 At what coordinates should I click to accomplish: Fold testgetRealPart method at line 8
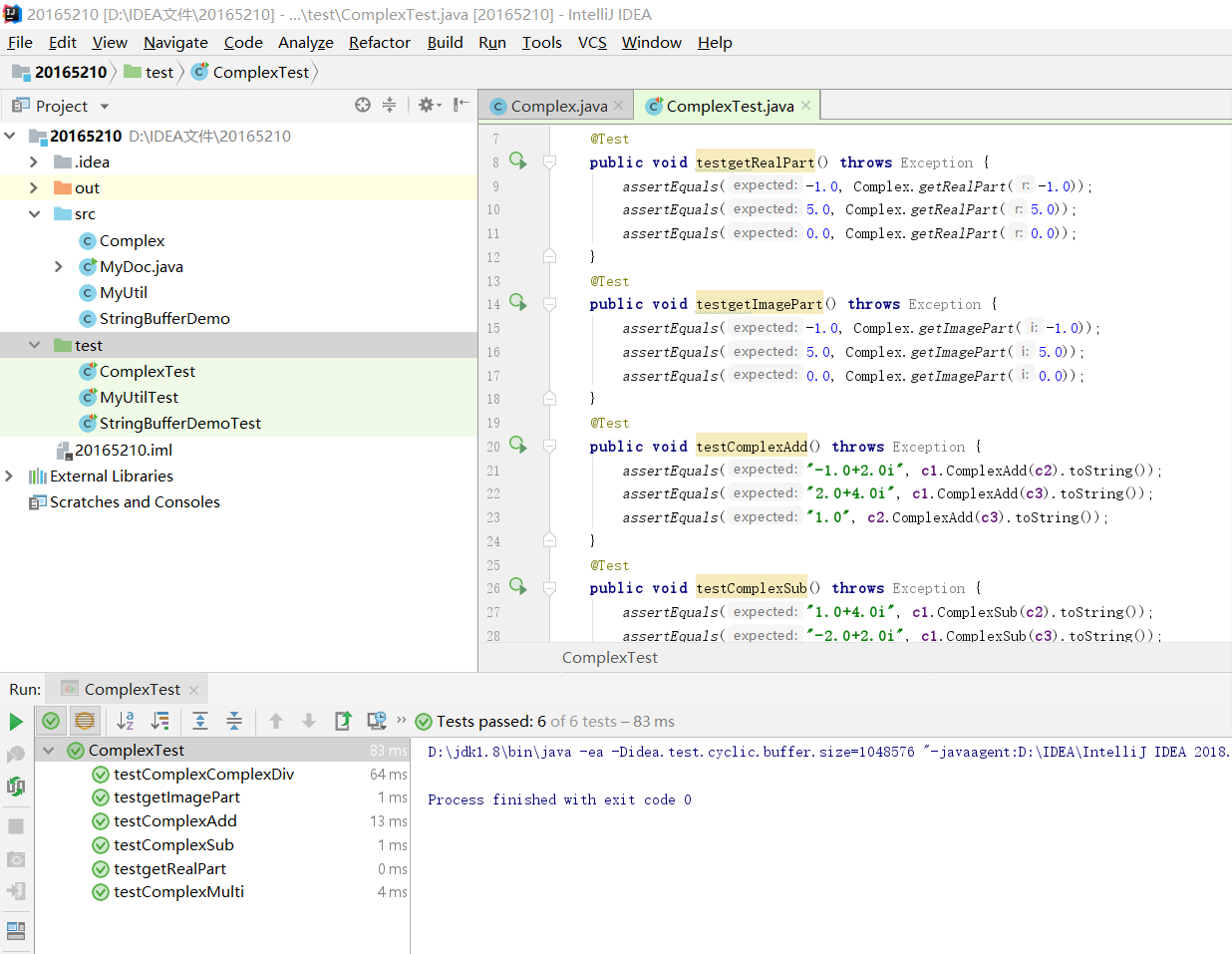pyautogui.click(x=549, y=161)
